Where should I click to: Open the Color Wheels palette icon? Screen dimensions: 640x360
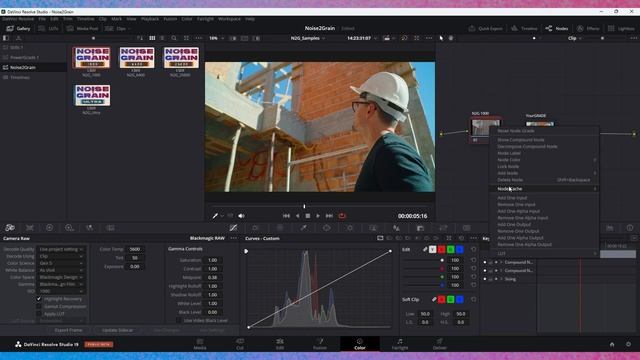coord(49,228)
